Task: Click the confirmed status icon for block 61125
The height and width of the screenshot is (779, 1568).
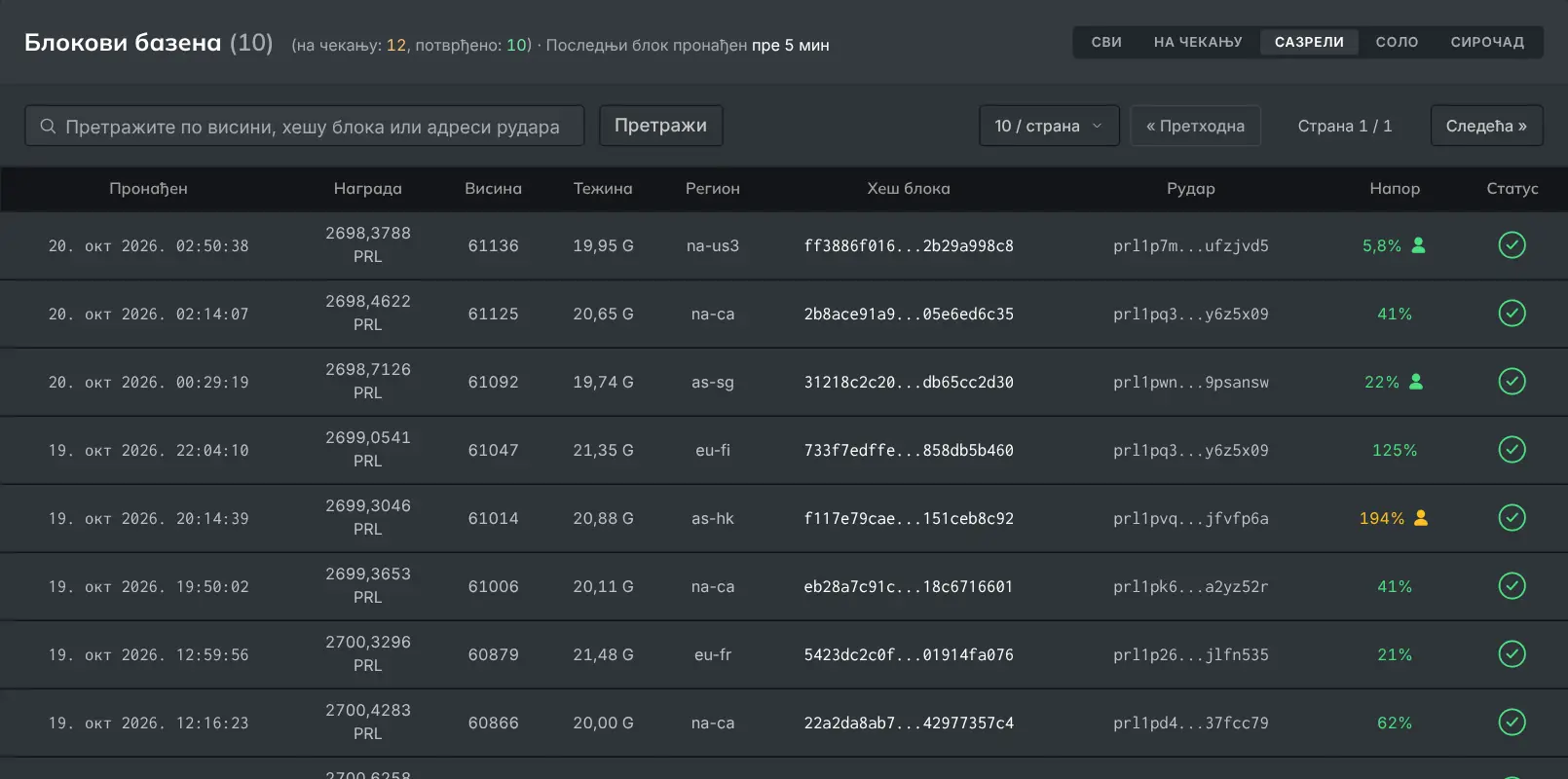Action: coord(1512,314)
